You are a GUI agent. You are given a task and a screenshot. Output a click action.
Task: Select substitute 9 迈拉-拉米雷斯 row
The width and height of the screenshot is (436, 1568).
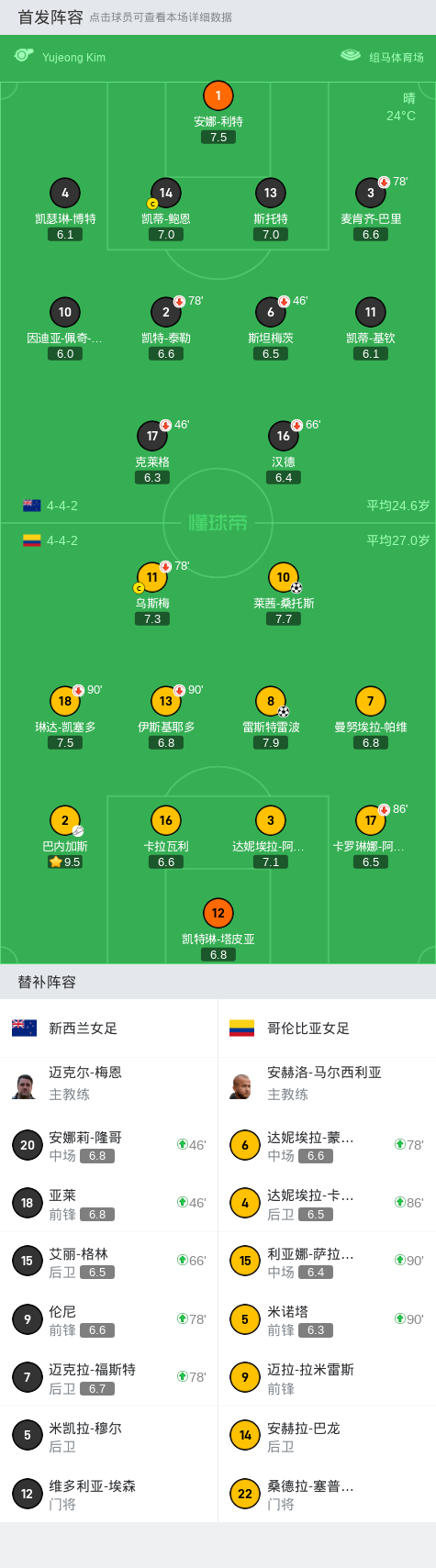click(x=327, y=1378)
